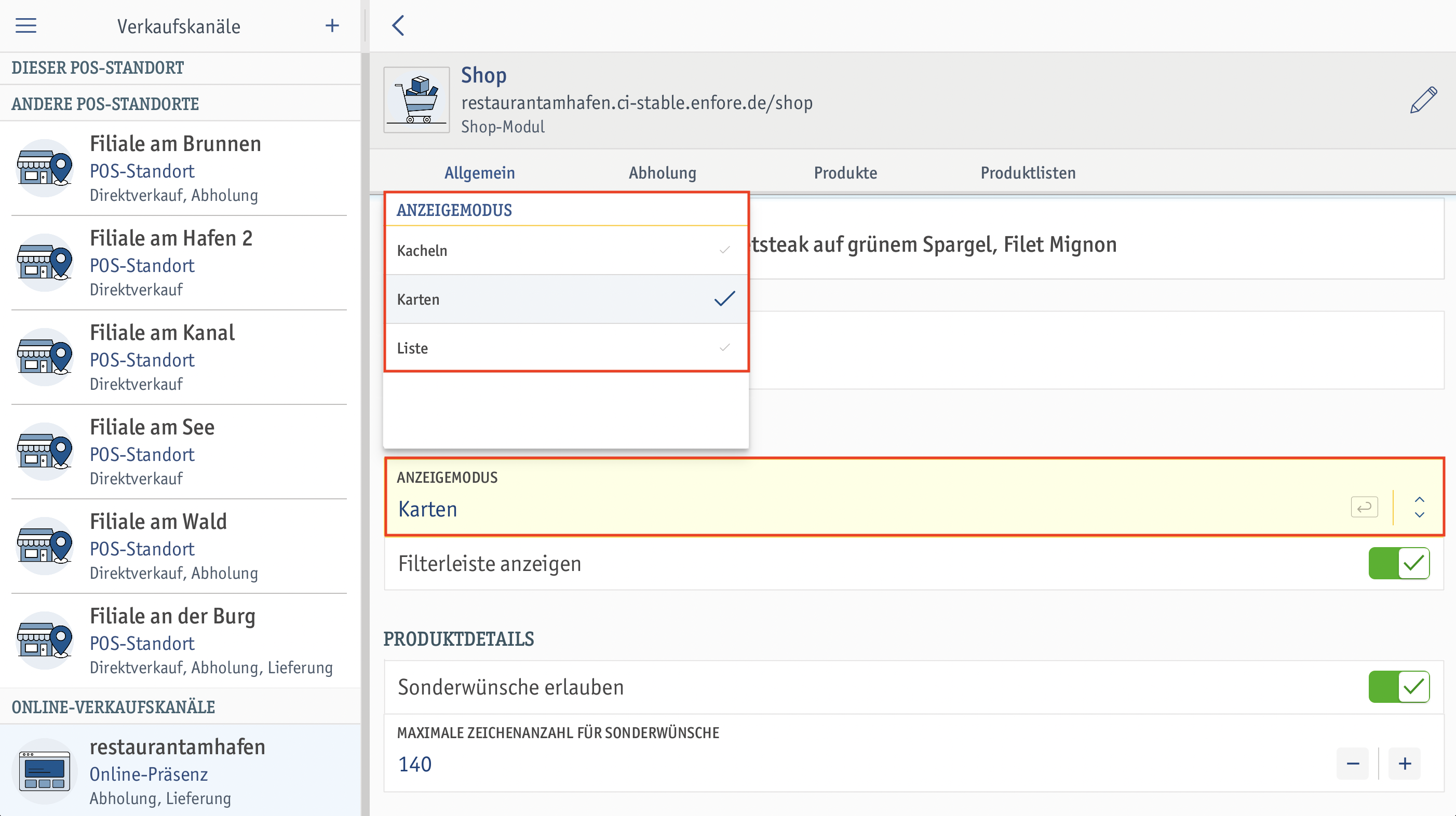Screen dimensions: 1456x816
Task: Select Kacheln display mode
Action: pos(567,250)
